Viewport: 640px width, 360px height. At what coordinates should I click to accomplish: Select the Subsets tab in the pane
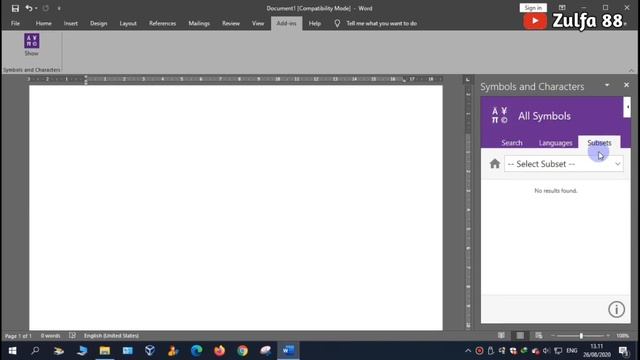[x=599, y=142]
